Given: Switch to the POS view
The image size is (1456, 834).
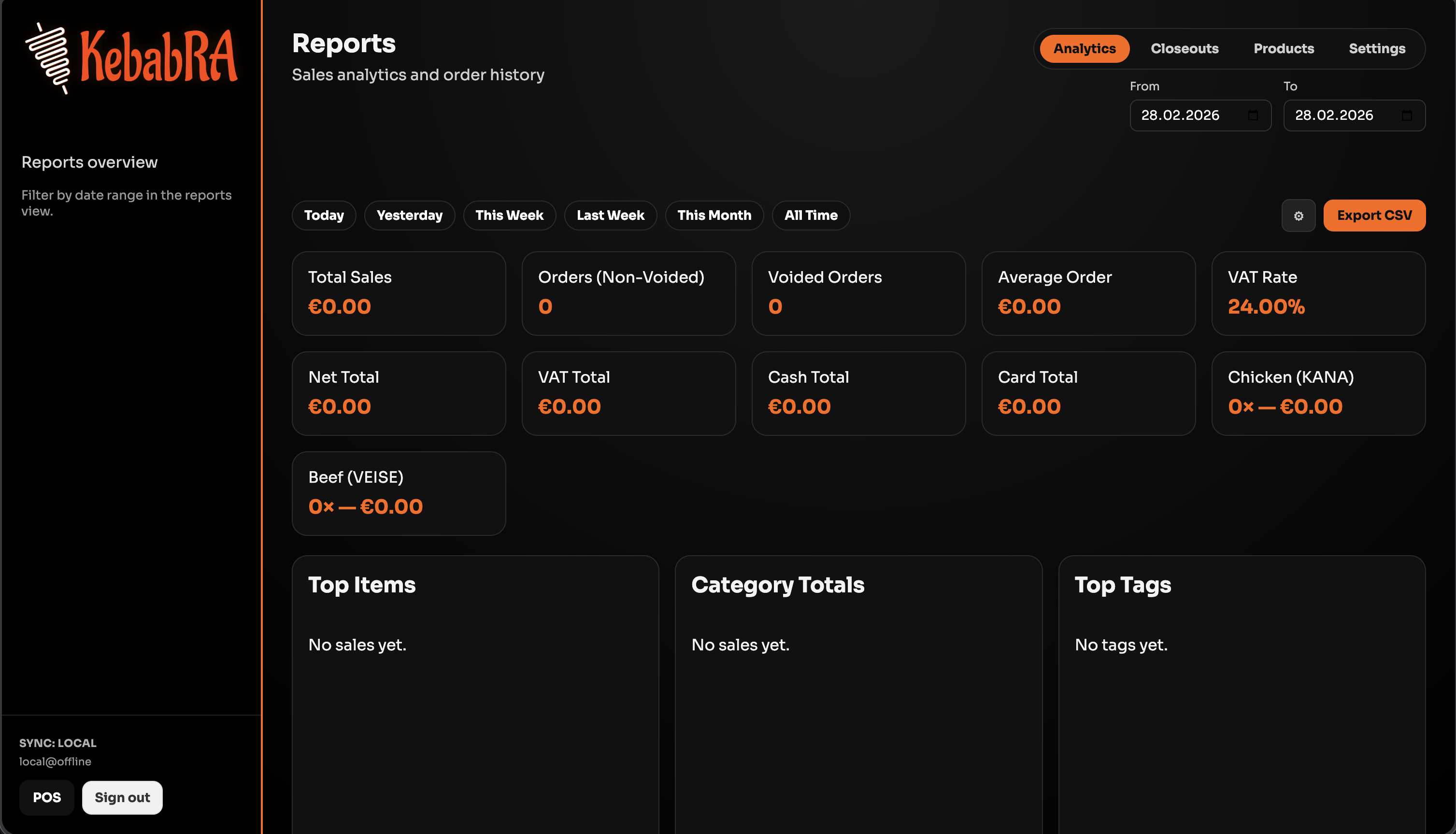Looking at the screenshot, I should tap(47, 797).
